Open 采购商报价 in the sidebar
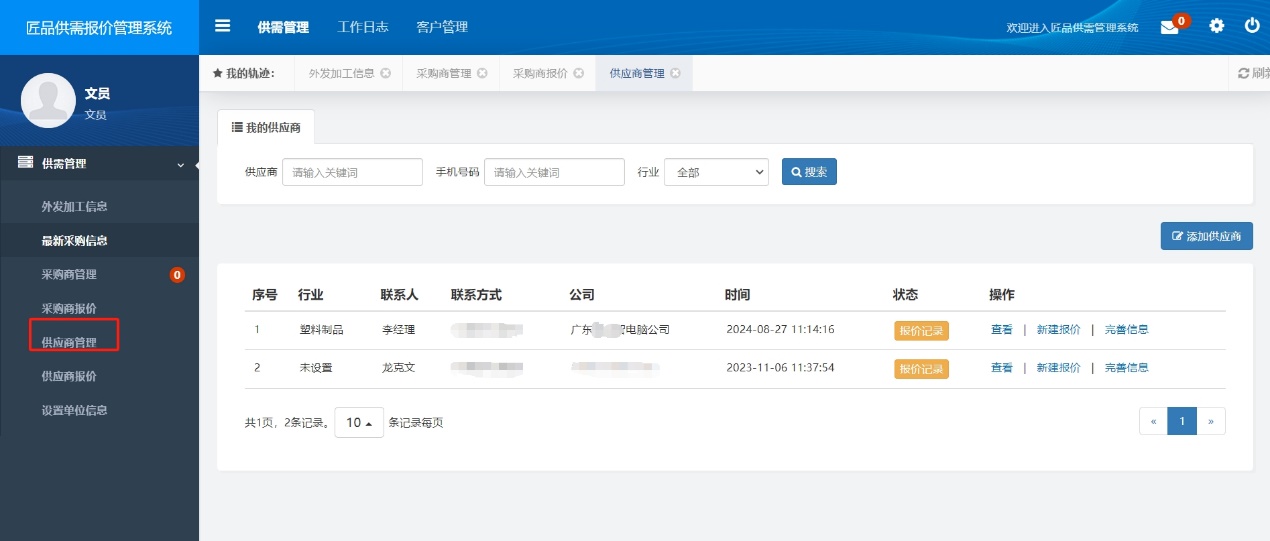1270x541 pixels. click(x=69, y=309)
